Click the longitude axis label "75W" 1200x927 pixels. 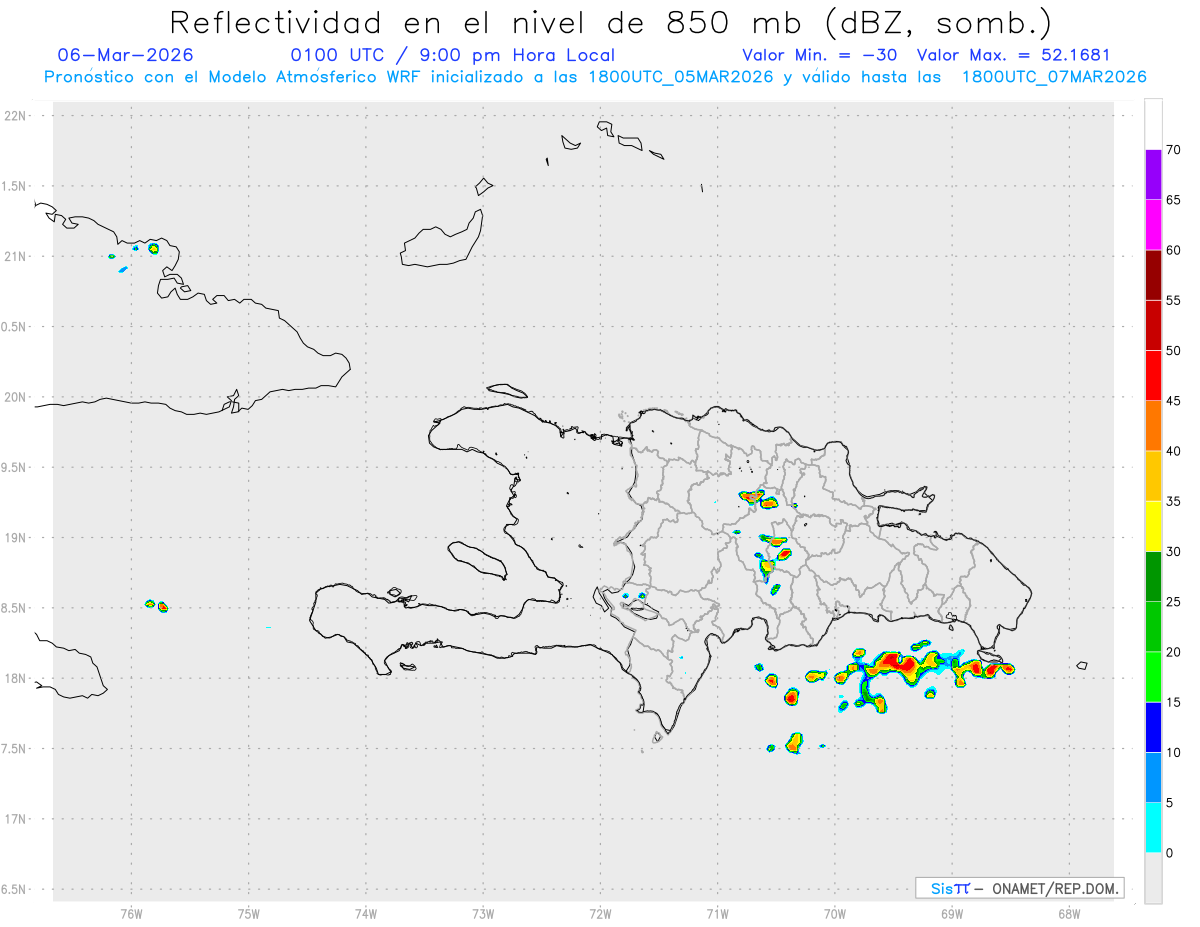(x=248, y=914)
